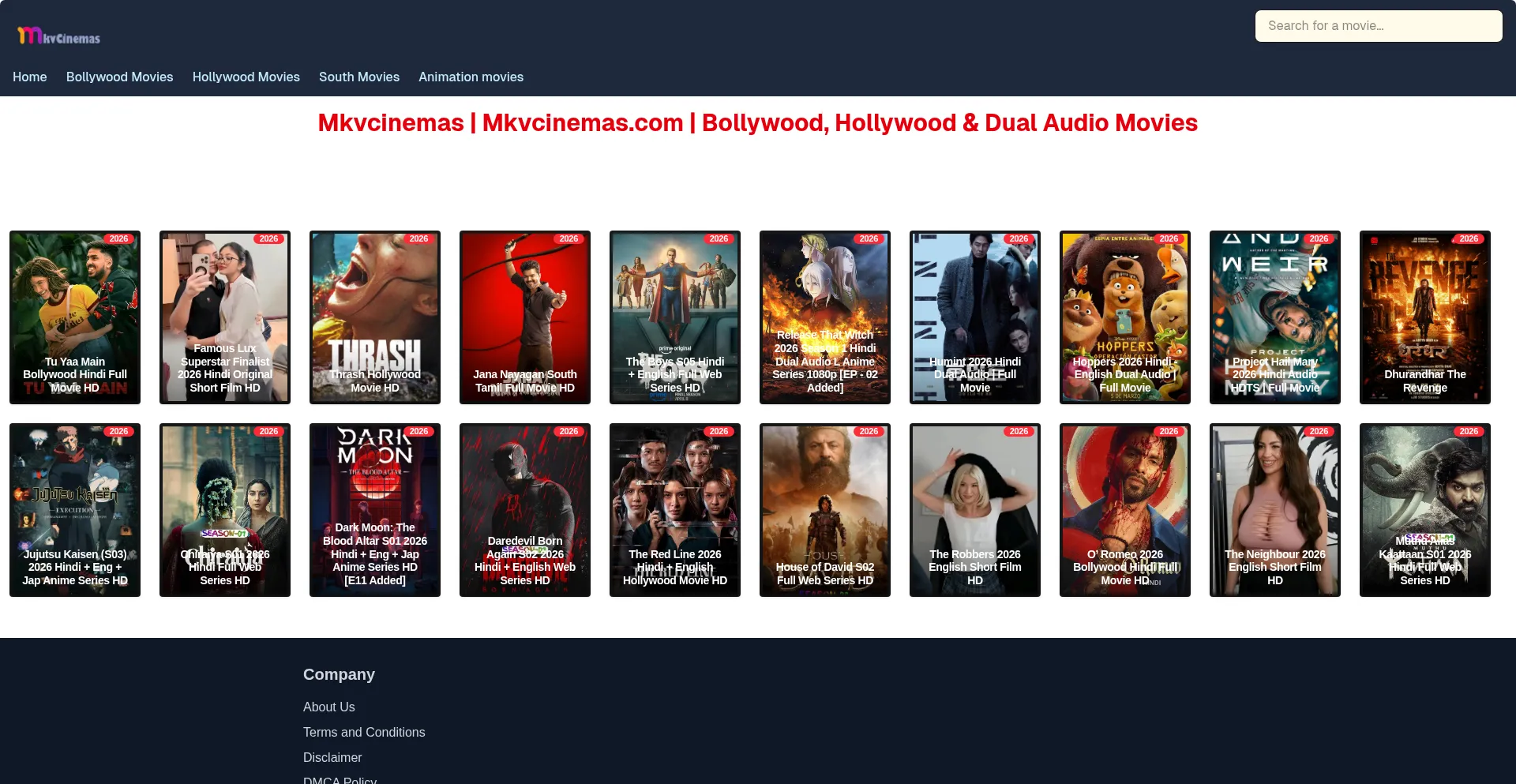Open O' Romeo 2026 Bollywood movie poster
1516x784 pixels.
coord(1125,510)
